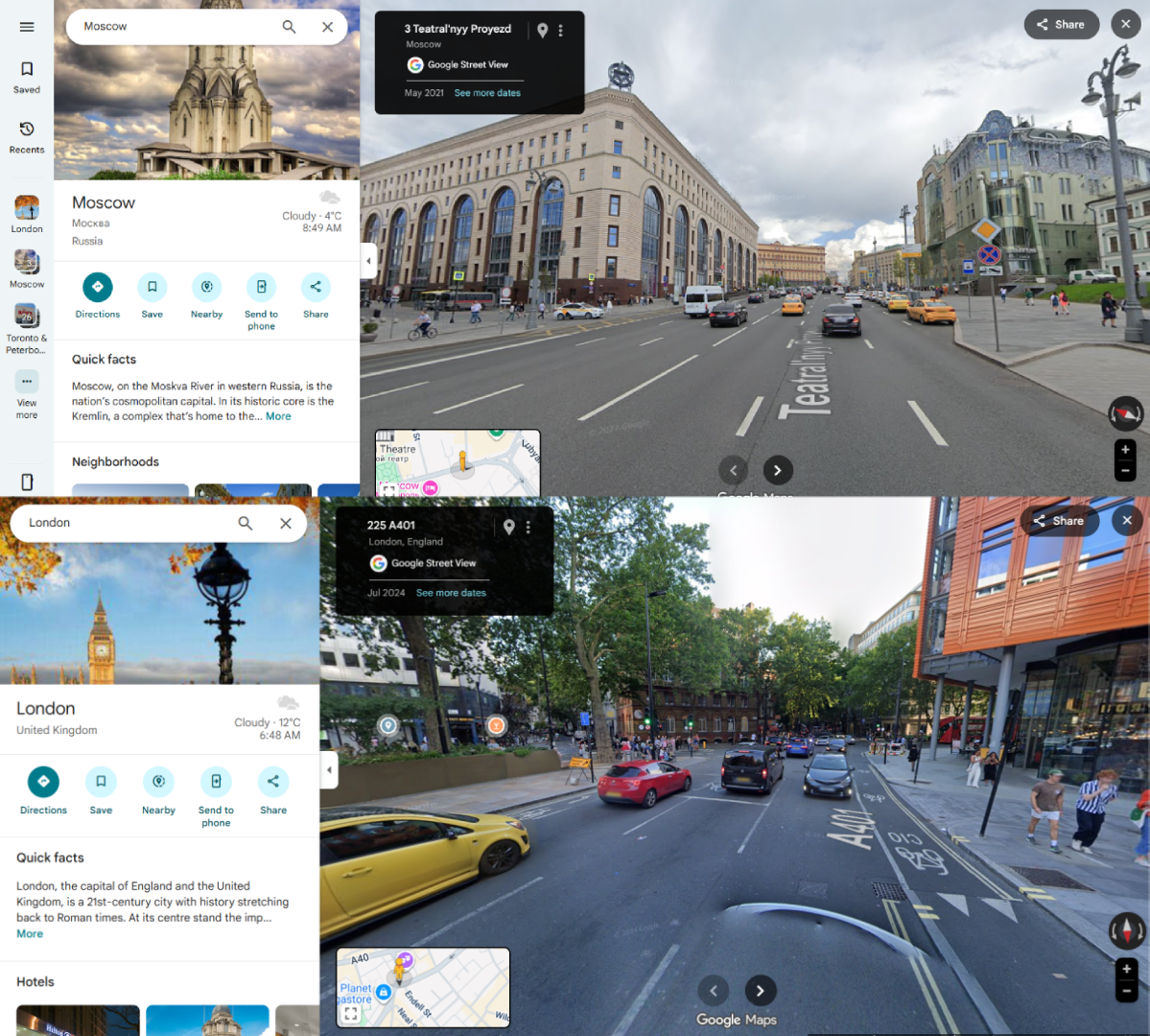Share the Moscow place
The width and height of the screenshot is (1150, 1036).
[316, 295]
